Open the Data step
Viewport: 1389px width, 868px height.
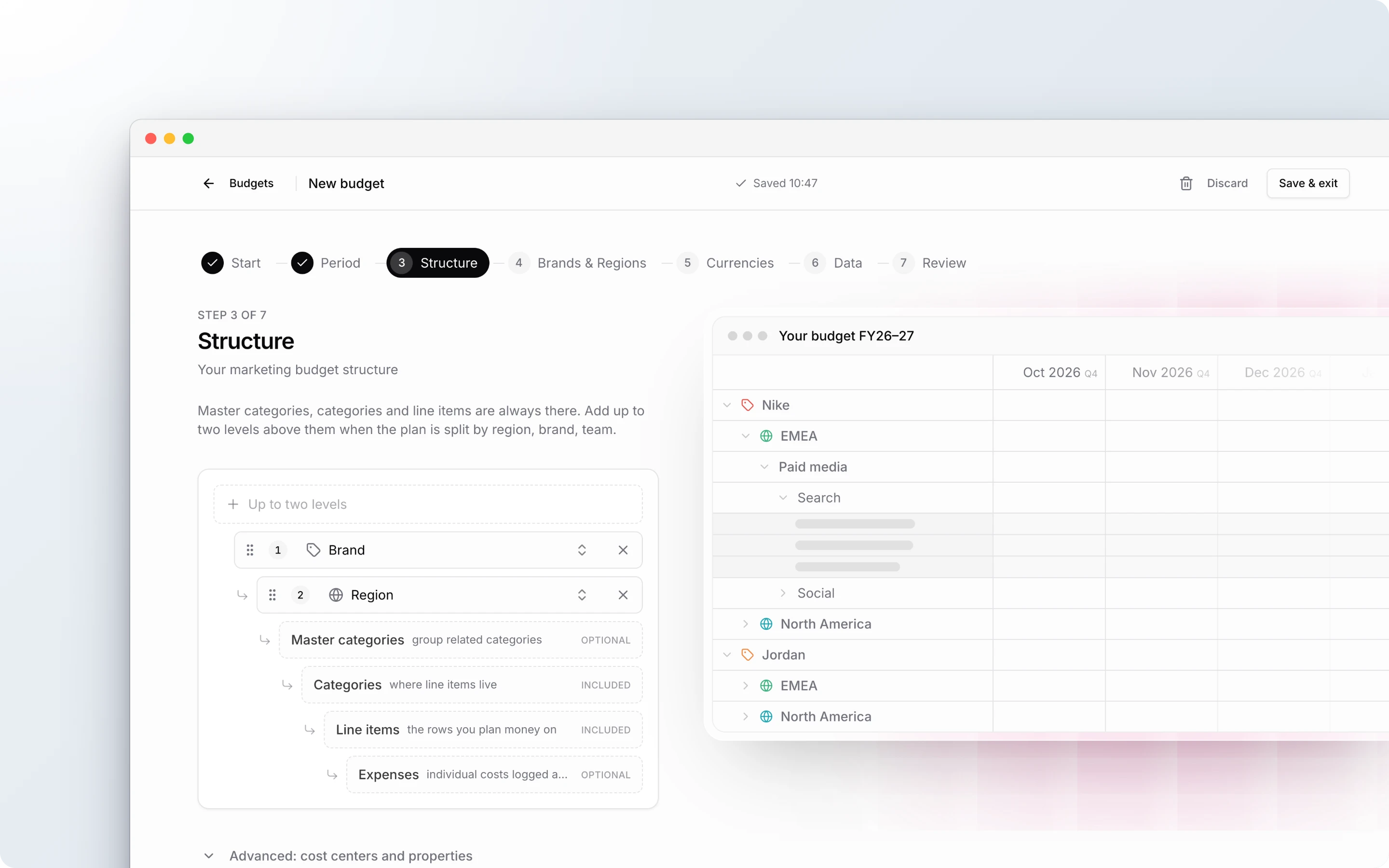click(x=833, y=263)
